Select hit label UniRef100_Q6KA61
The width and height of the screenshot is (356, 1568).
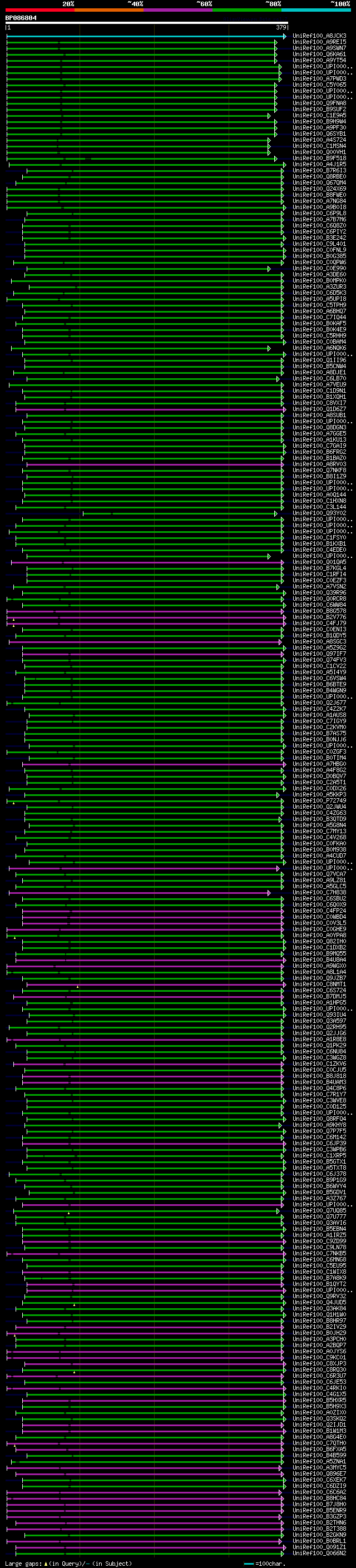pyautogui.click(x=319, y=54)
